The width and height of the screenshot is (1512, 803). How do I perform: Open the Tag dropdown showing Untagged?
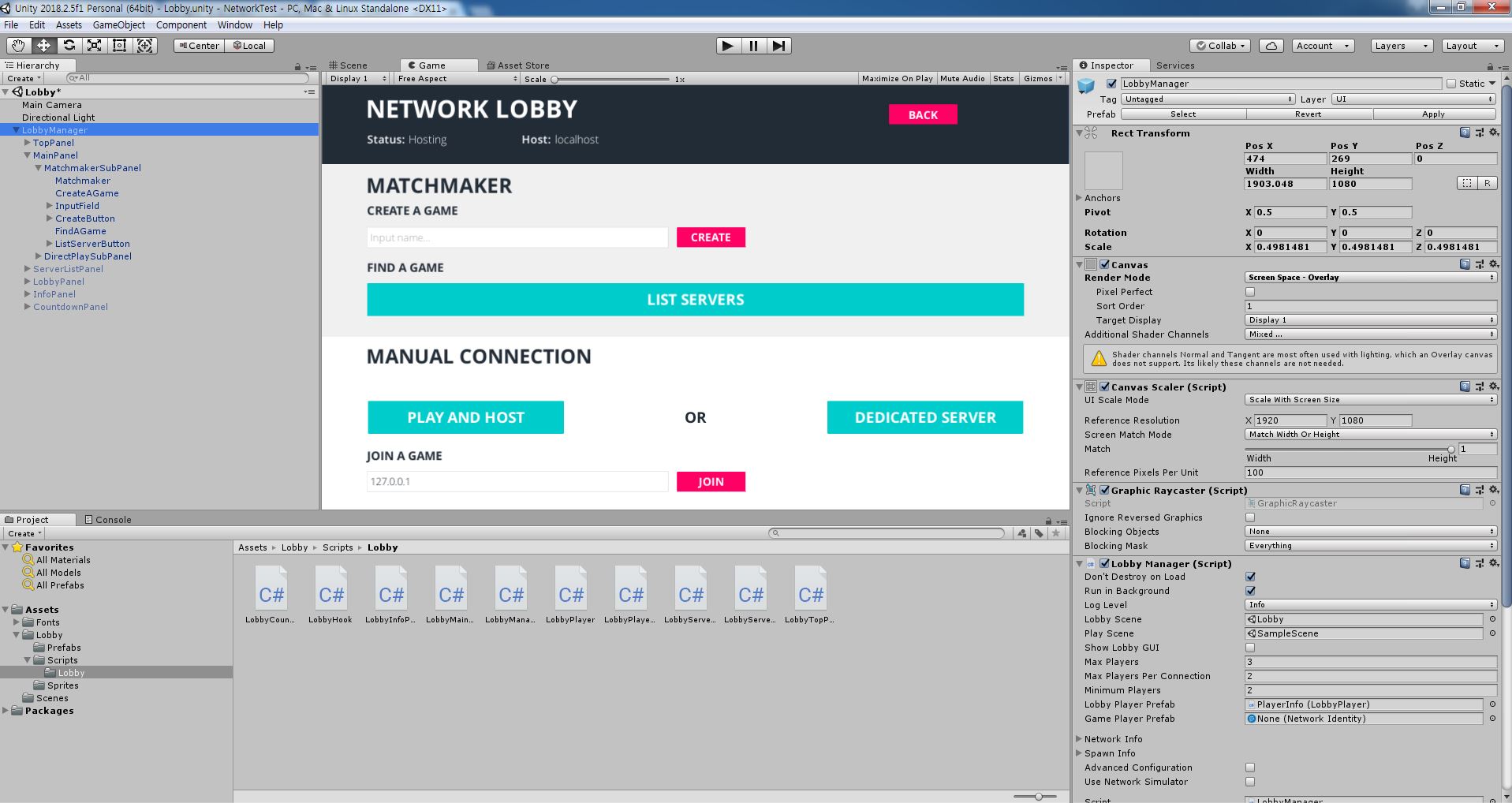coord(1208,99)
